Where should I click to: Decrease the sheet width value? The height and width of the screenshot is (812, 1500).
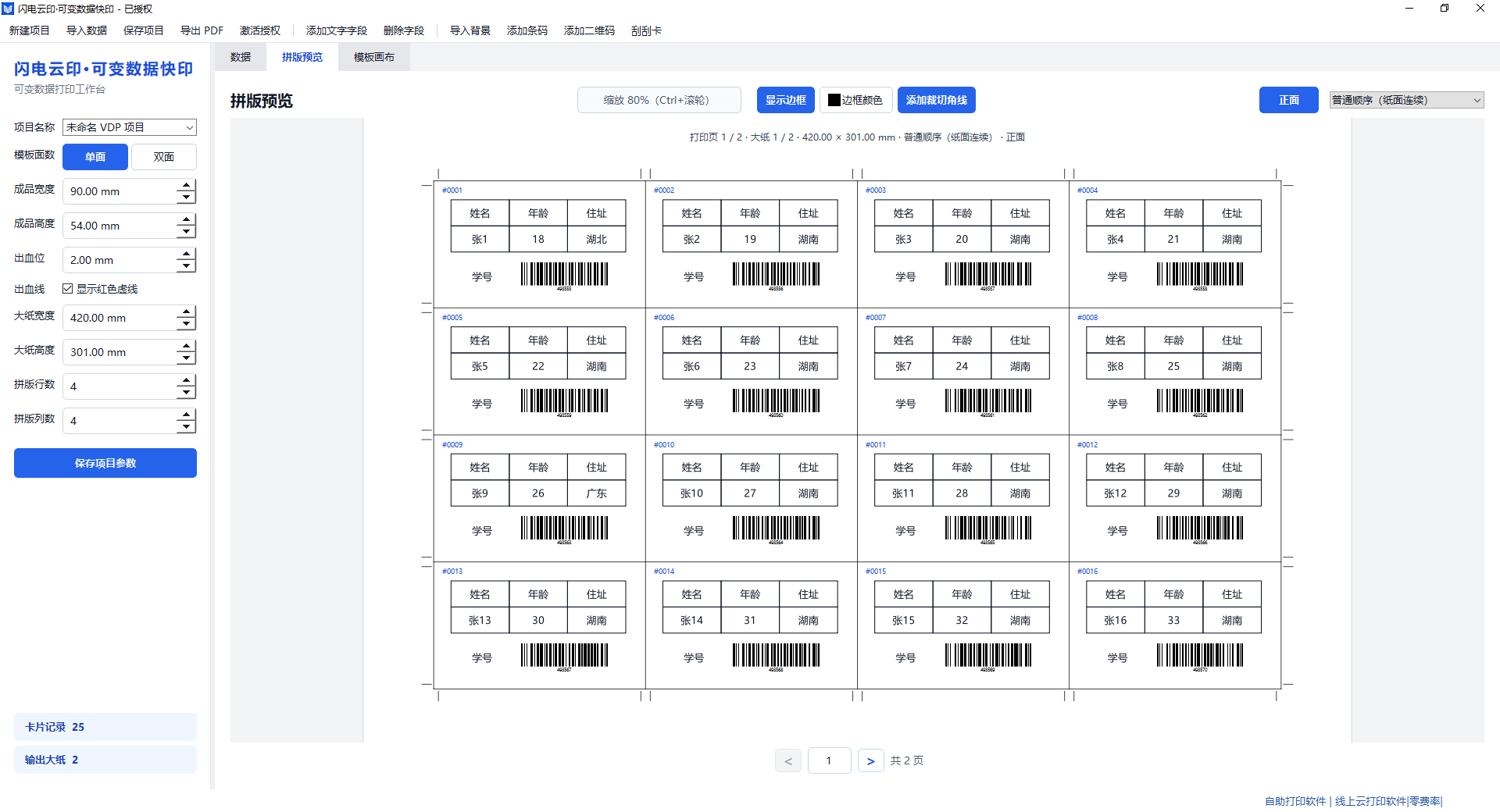coord(186,324)
